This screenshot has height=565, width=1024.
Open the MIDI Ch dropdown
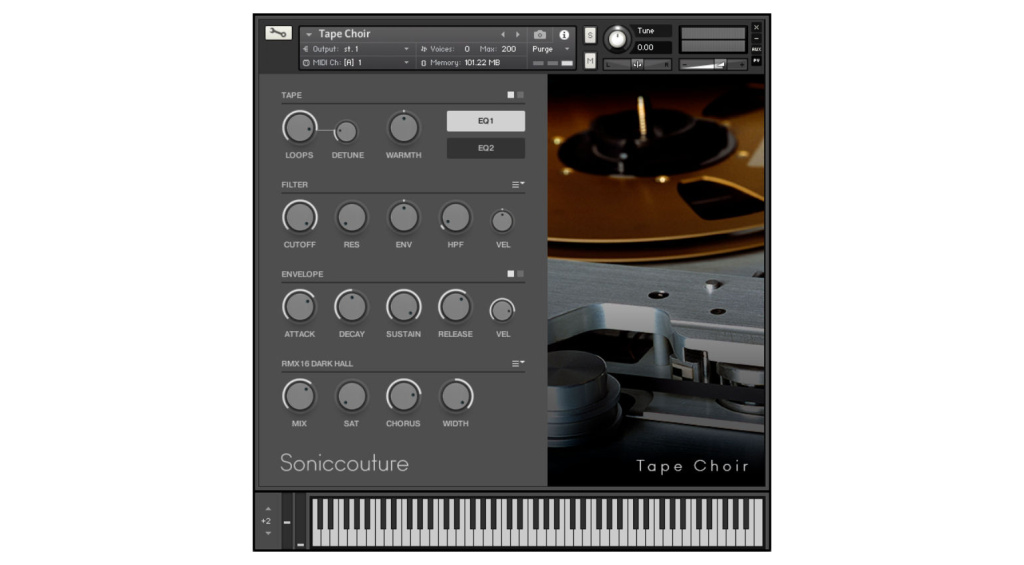pos(357,63)
